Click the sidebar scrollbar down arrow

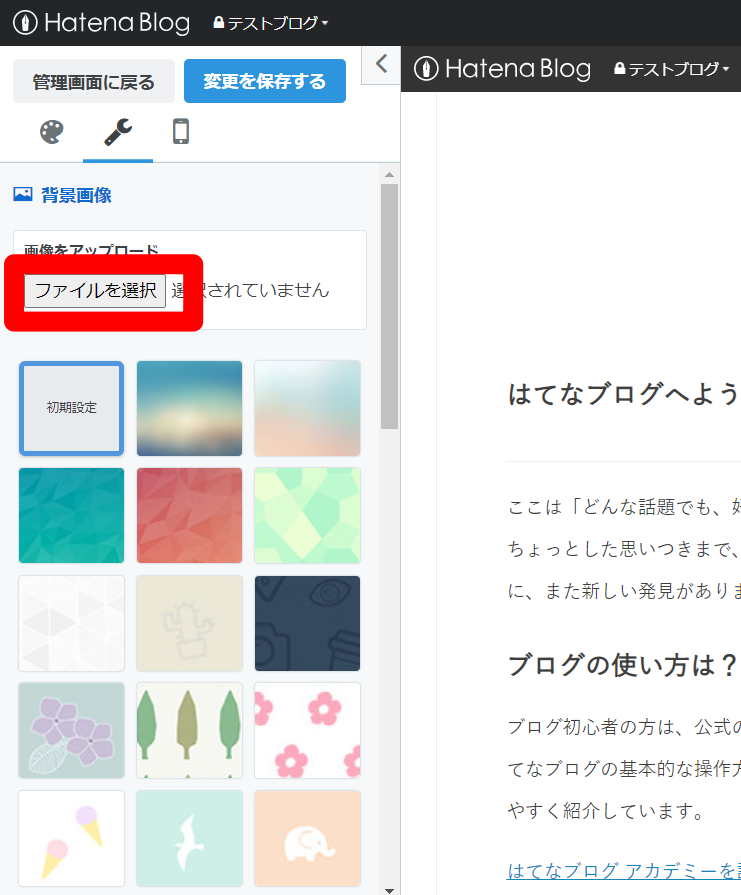click(389, 890)
